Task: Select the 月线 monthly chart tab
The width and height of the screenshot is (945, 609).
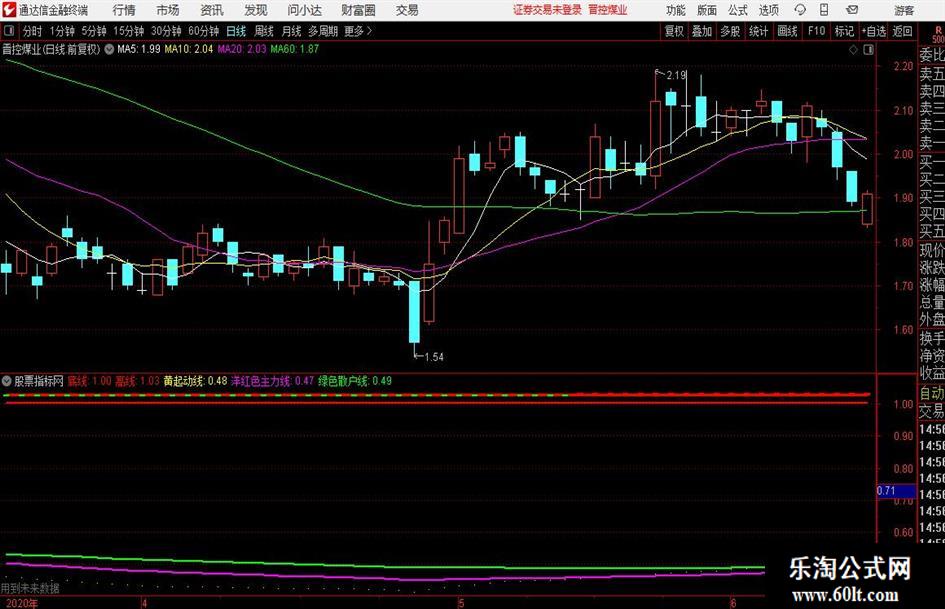Action: click(291, 31)
